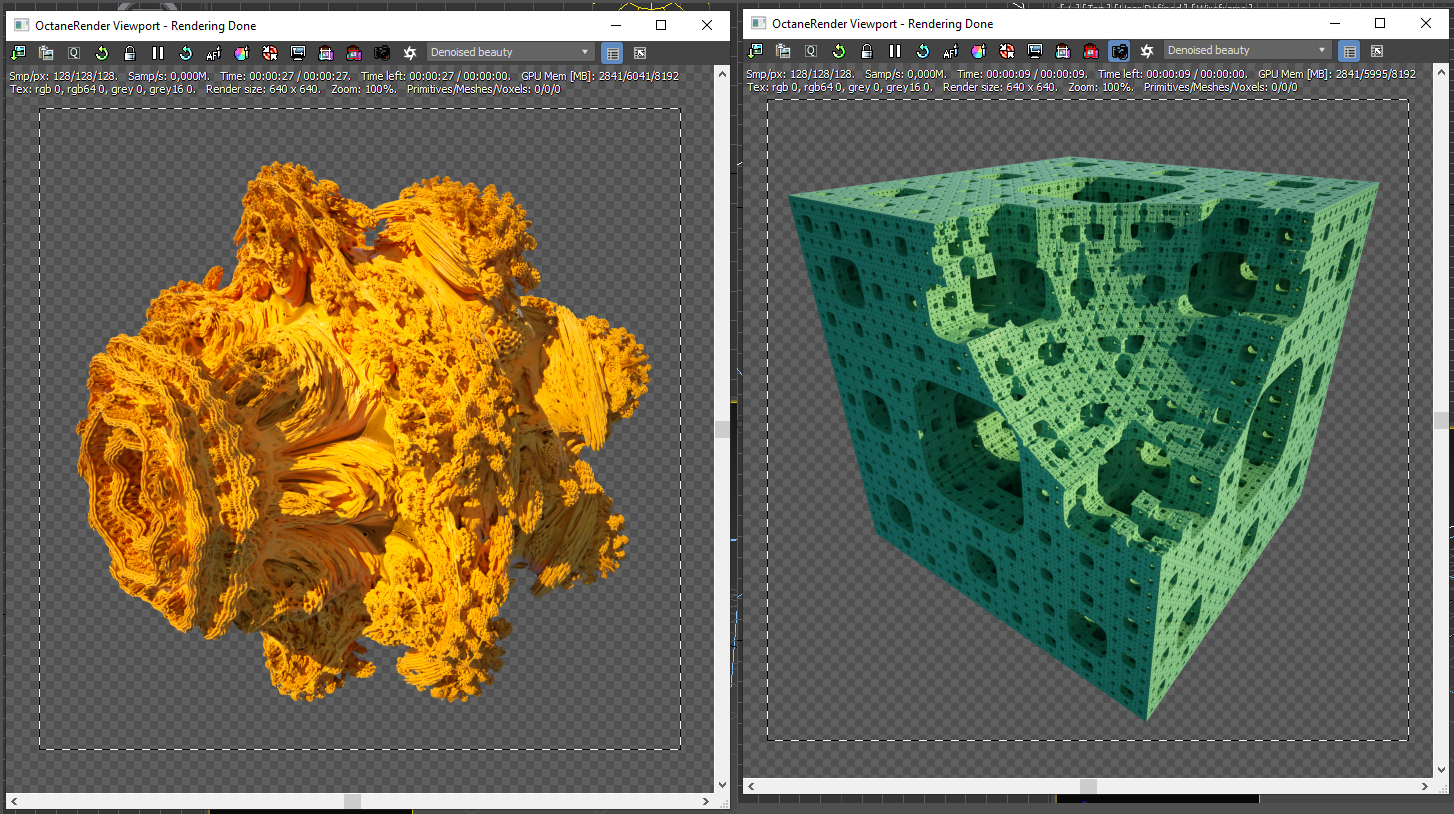Screen dimensions: 1454x814
Task: Toggle the viewport lock in the orange fractal window
Action: 130,52
